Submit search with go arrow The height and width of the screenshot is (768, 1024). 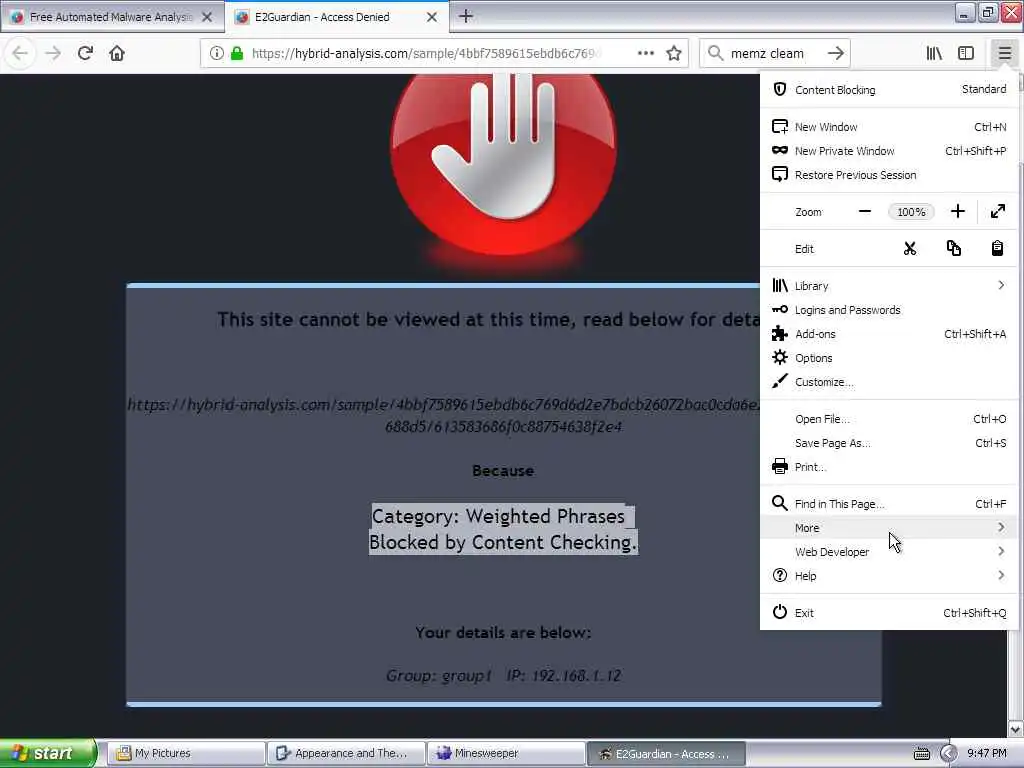point(835,53)
